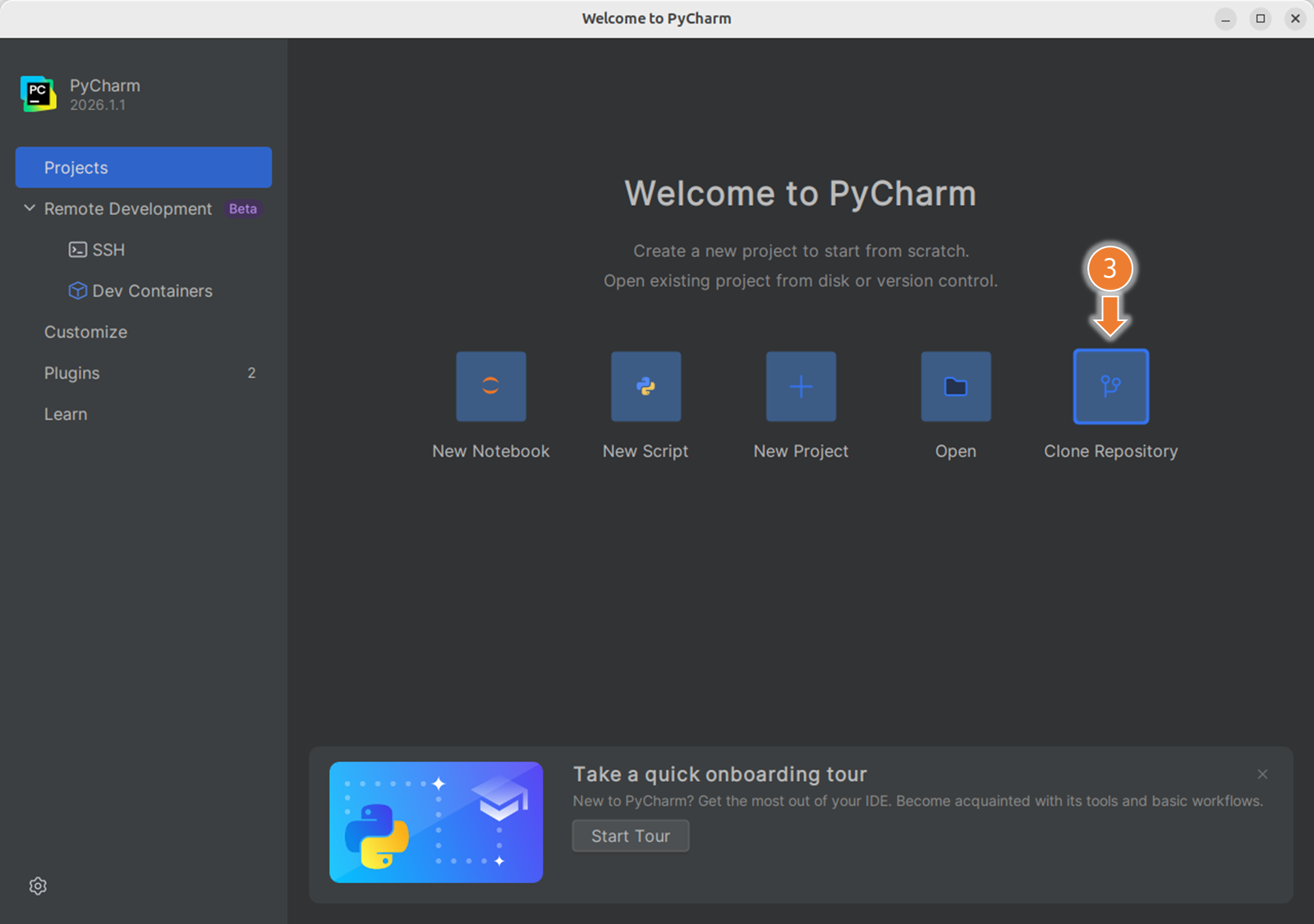1314x924 pixels.
Task: Click the Open folder icon
Action: (956, 386)
